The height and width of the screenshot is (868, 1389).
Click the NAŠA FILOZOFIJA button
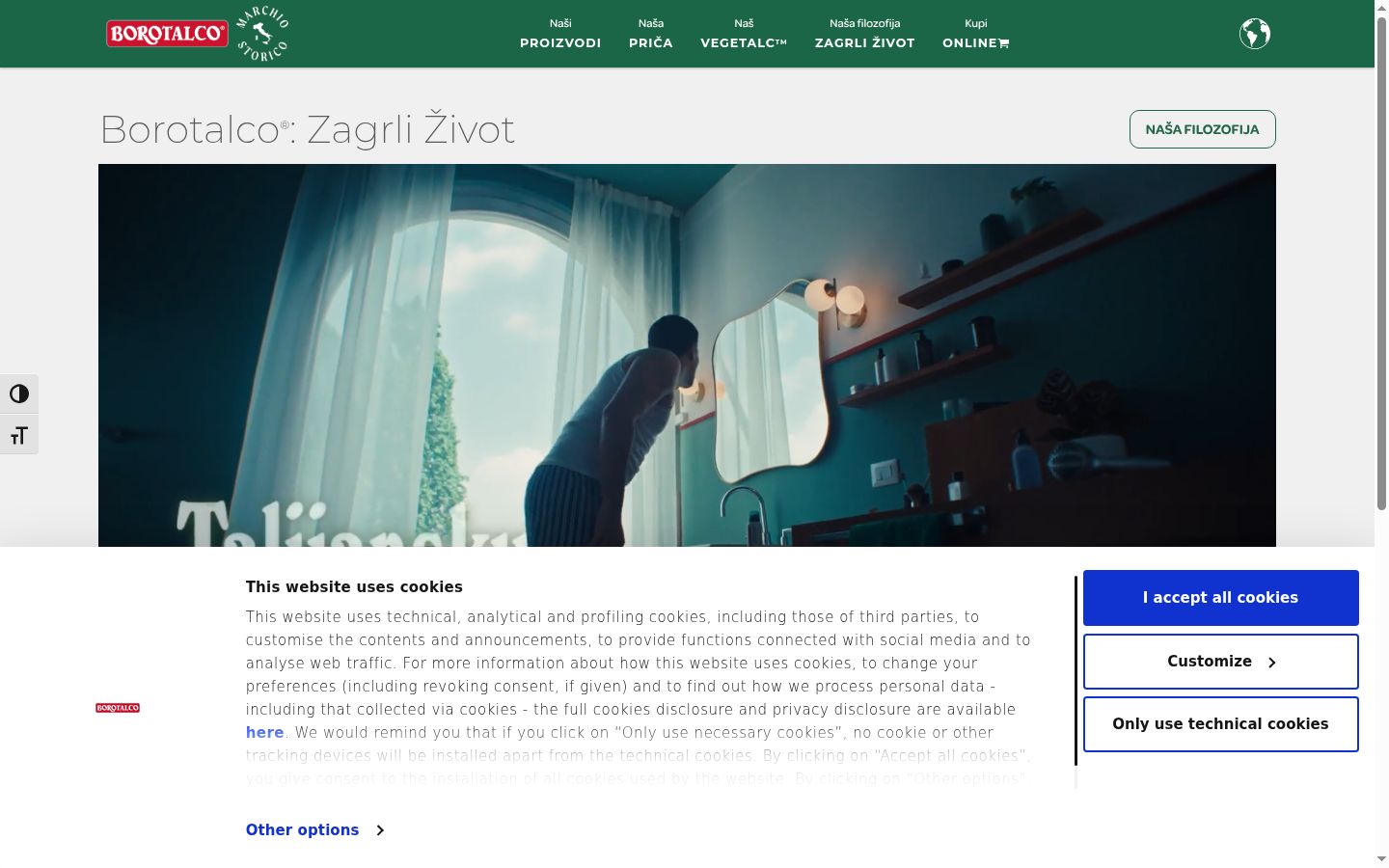pyautogui.click(x=1203, y=129)
